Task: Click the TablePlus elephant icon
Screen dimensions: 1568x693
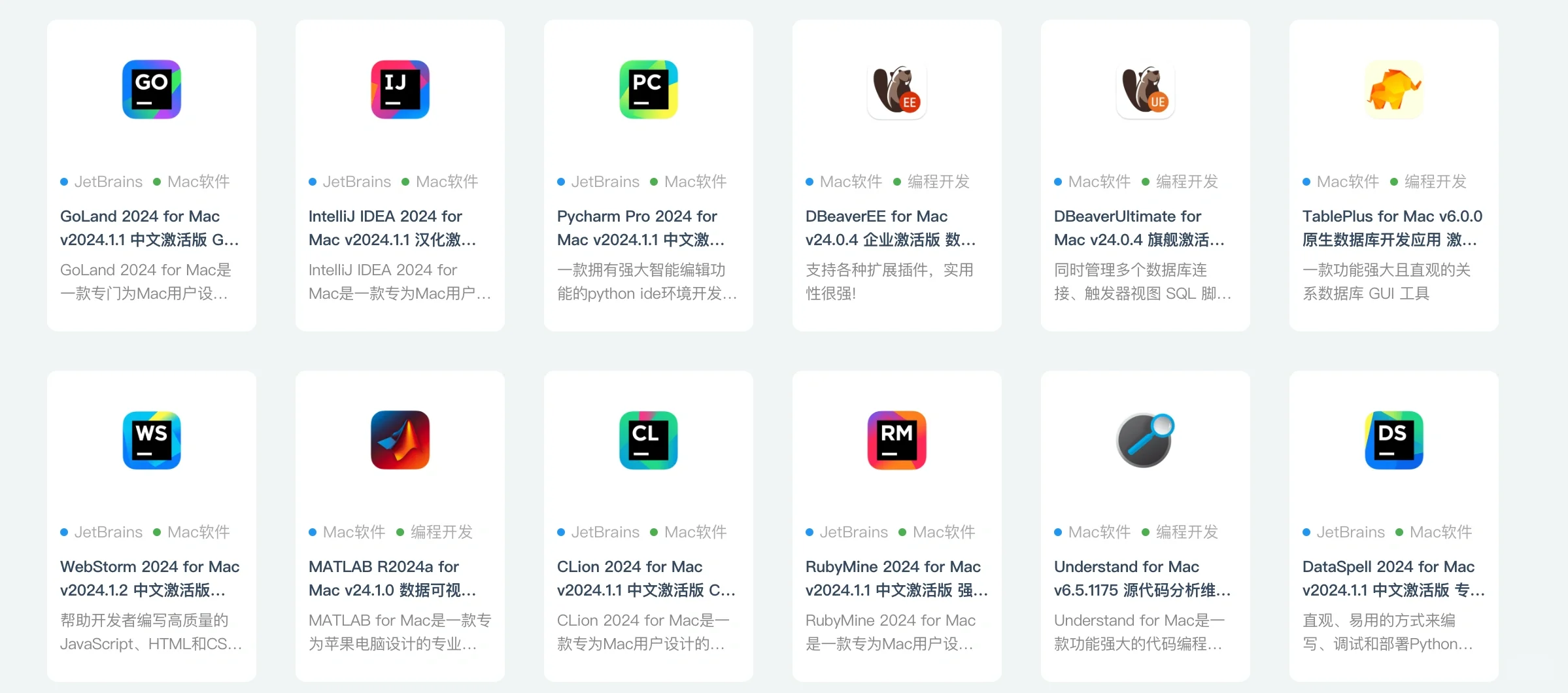Action: click(1393, 90)
